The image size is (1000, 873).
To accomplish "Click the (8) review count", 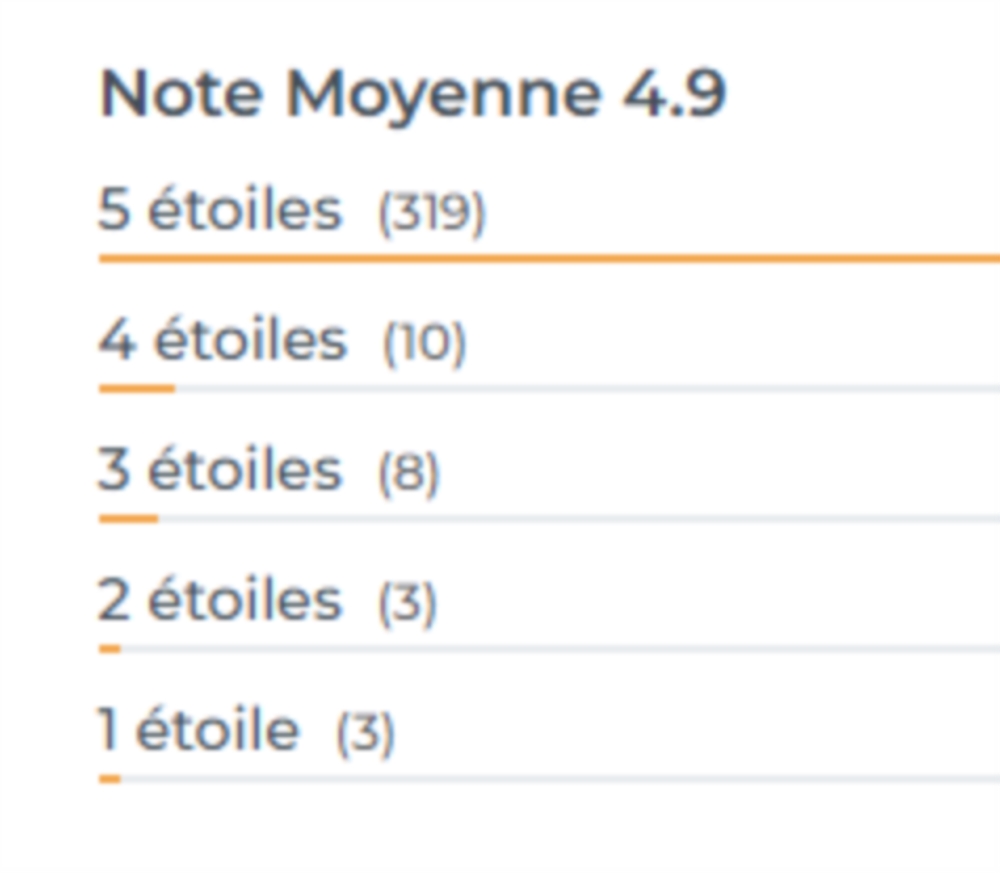I will point(408,473).
